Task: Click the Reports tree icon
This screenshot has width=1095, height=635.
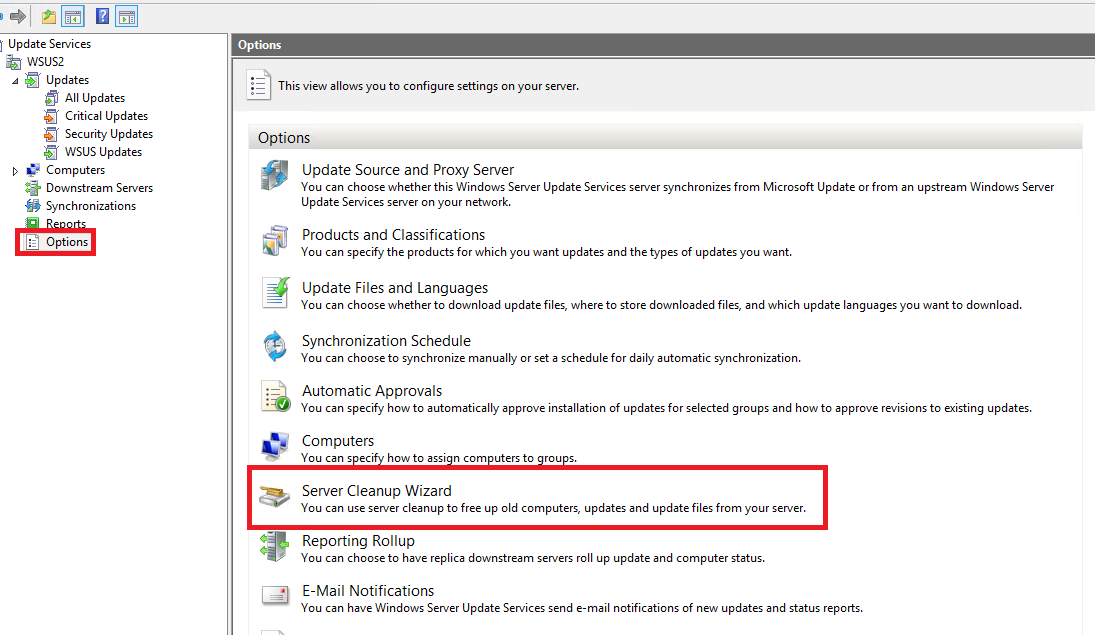Action: pyautogui.click(x=33, y=224)
